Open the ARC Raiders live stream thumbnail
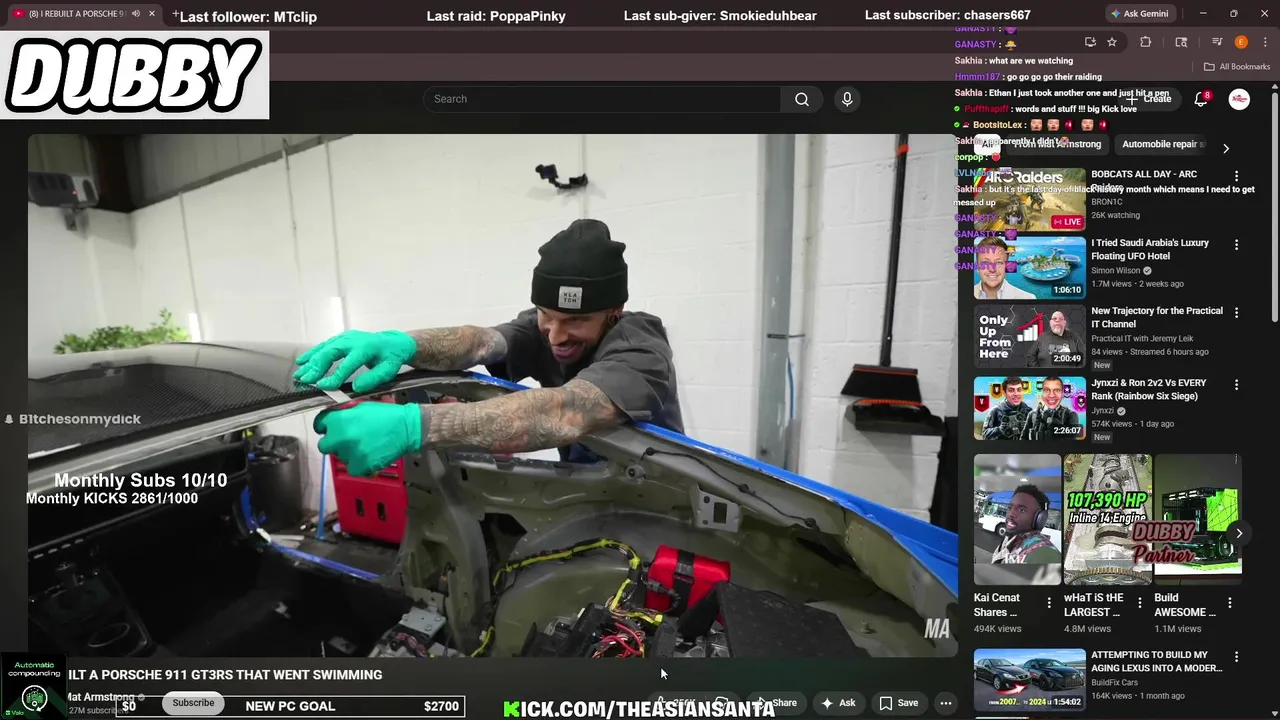The height and width of the screenshot is (720, 1280). click(1029, 199)
